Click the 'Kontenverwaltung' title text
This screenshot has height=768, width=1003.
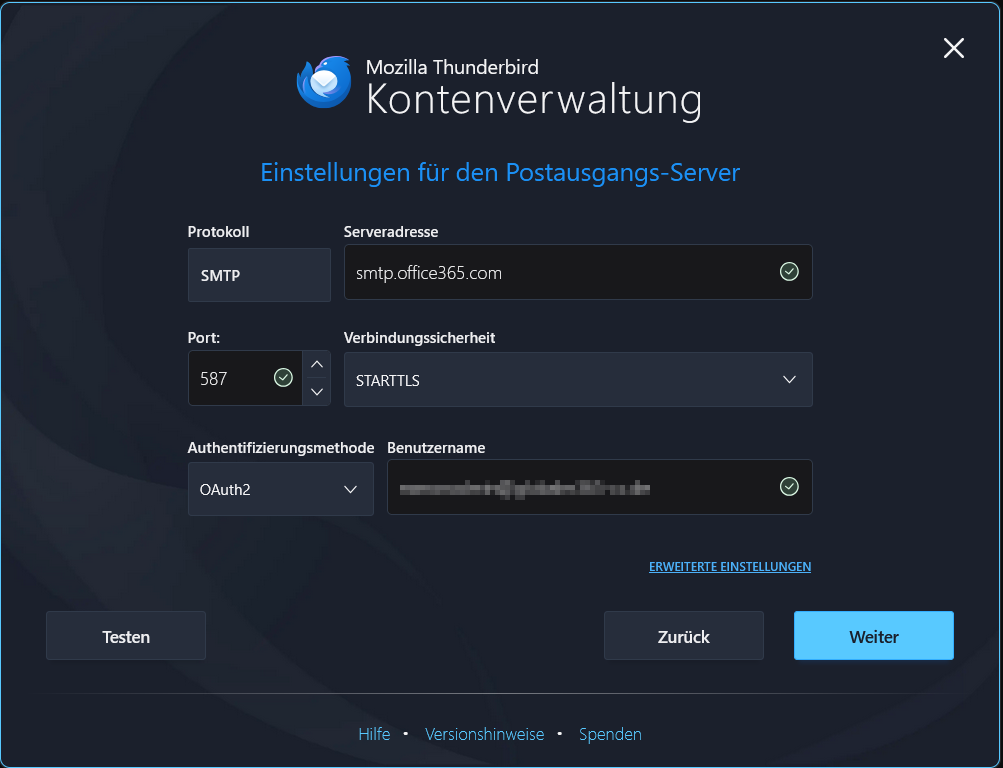pos(534,100)
